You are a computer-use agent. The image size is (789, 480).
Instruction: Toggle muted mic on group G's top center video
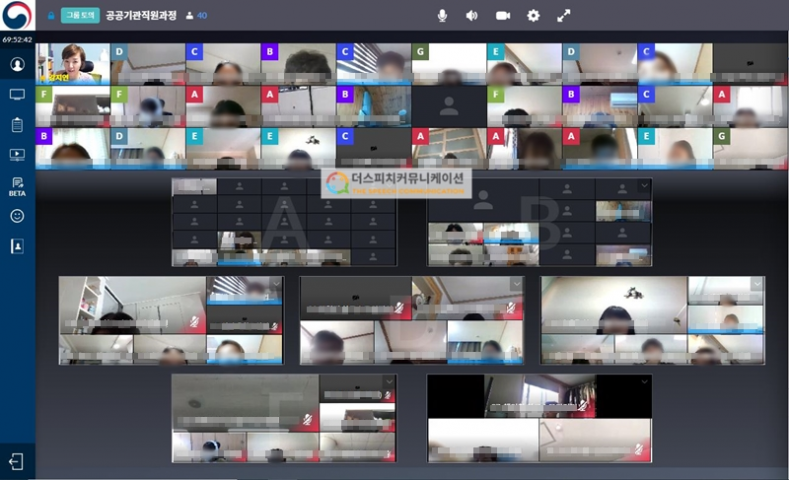click(583, 406)
